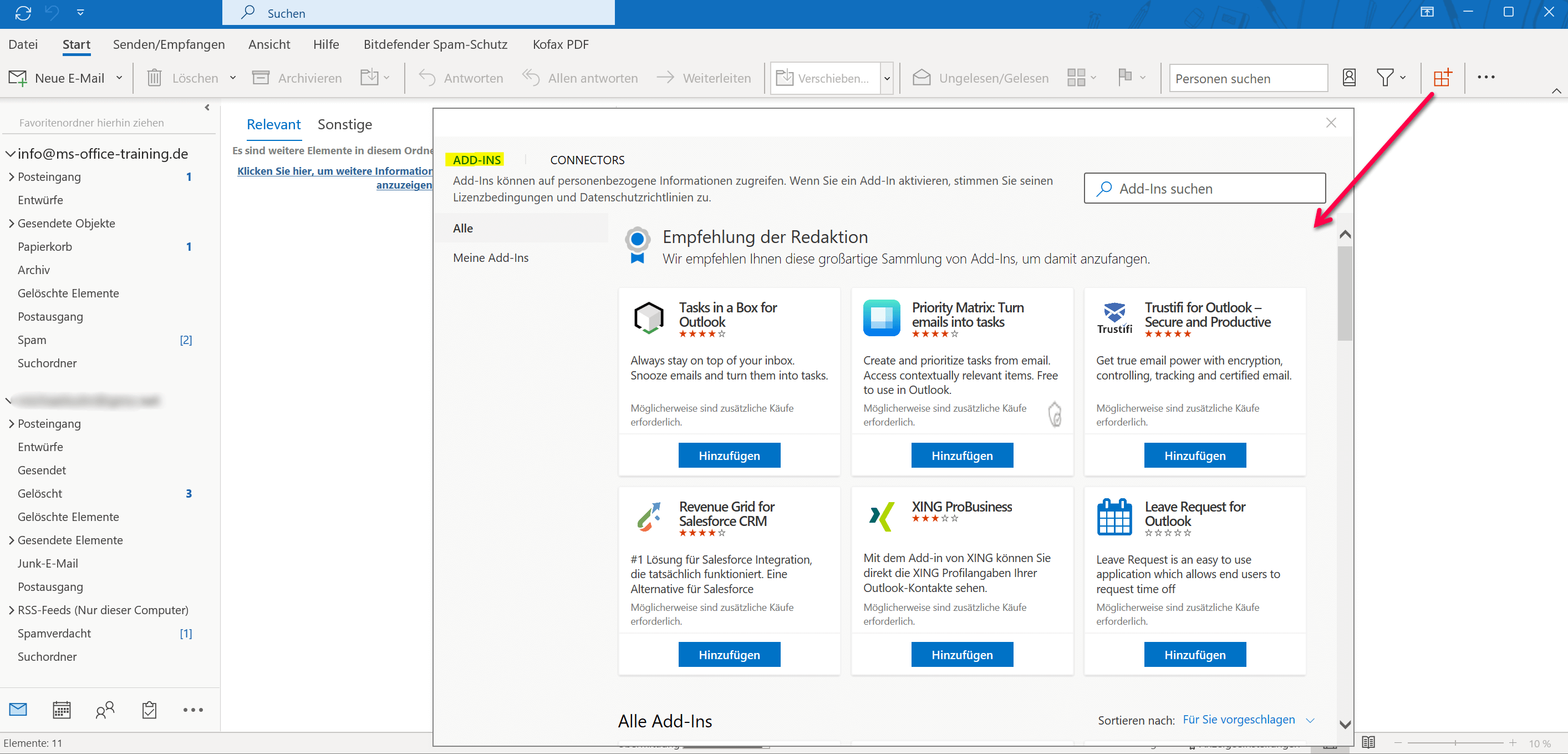Click the Neue E-Mail envelope icon
1568x754 pixels.
click(x=18, y=78)
